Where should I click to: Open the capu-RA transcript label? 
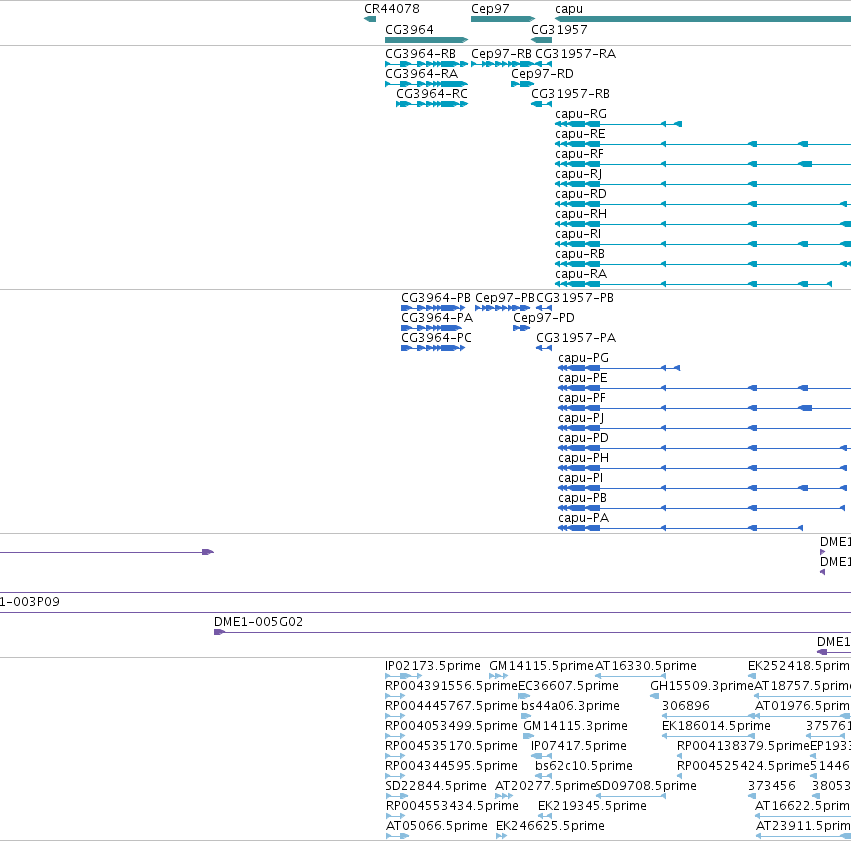click(x=581, y=275)
